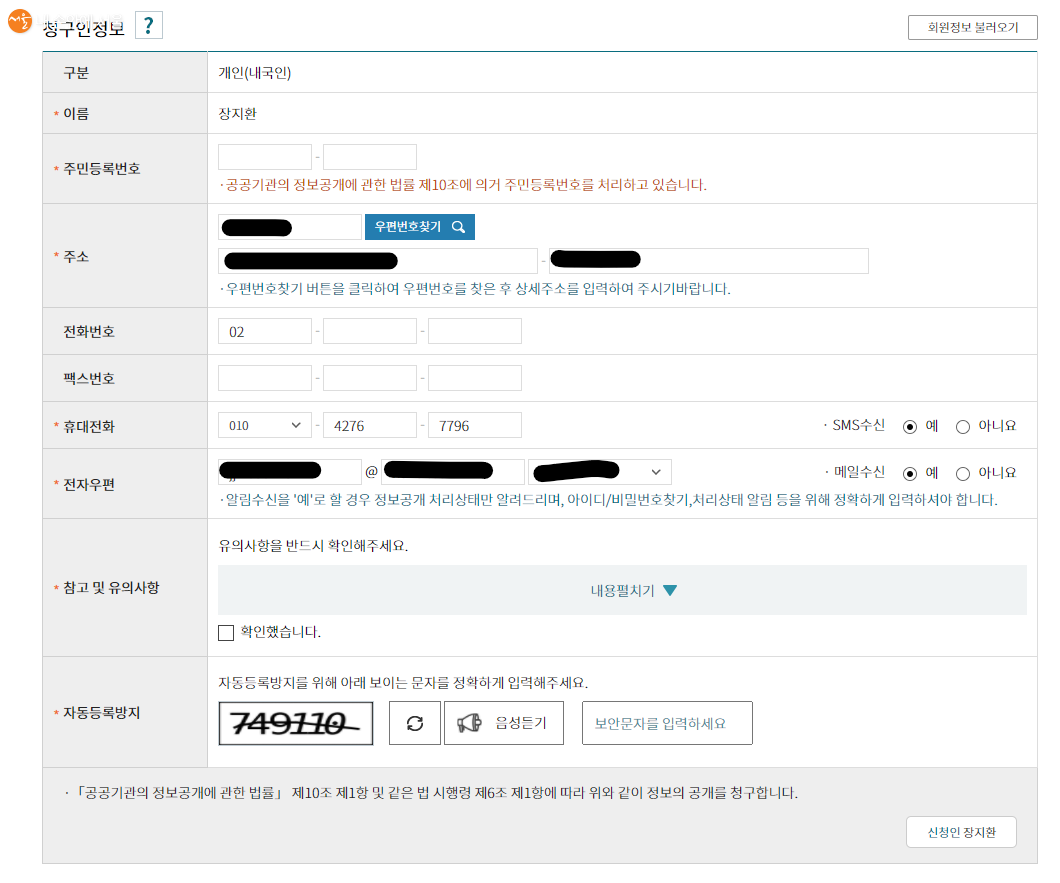This screenshot has height=883, width=1060.
Task: Click the 보안문자를 입력하세요 input field
Action: (667, 723)
